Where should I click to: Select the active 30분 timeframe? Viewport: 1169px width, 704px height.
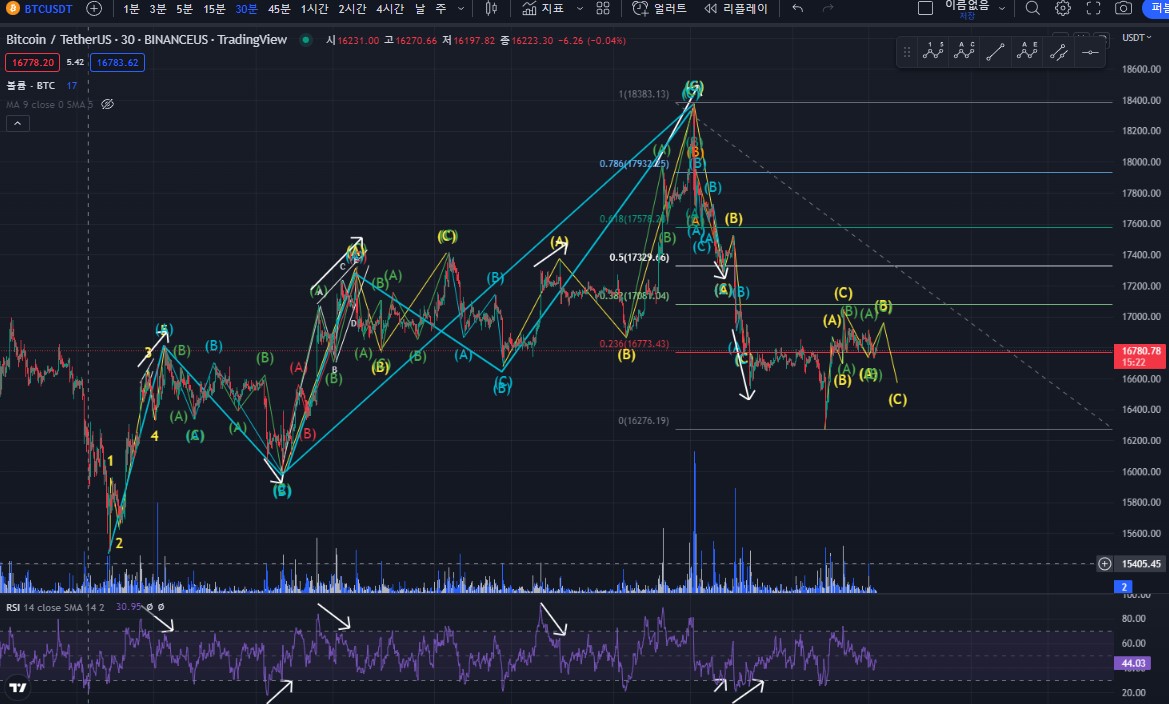(246, 9)
